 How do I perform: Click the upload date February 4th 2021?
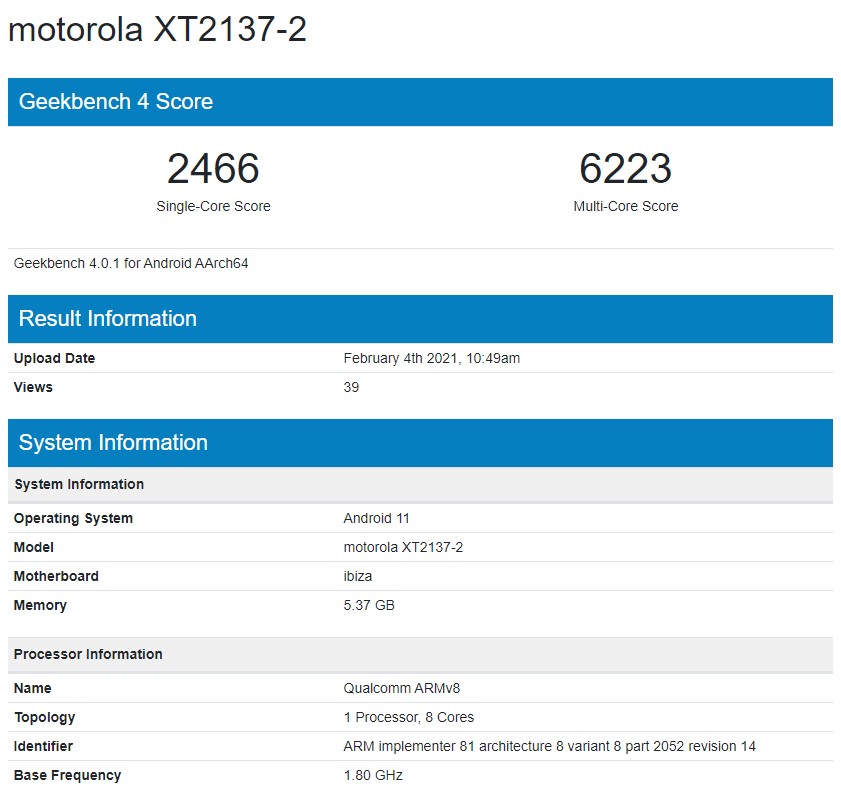click(x=431, y=358)
